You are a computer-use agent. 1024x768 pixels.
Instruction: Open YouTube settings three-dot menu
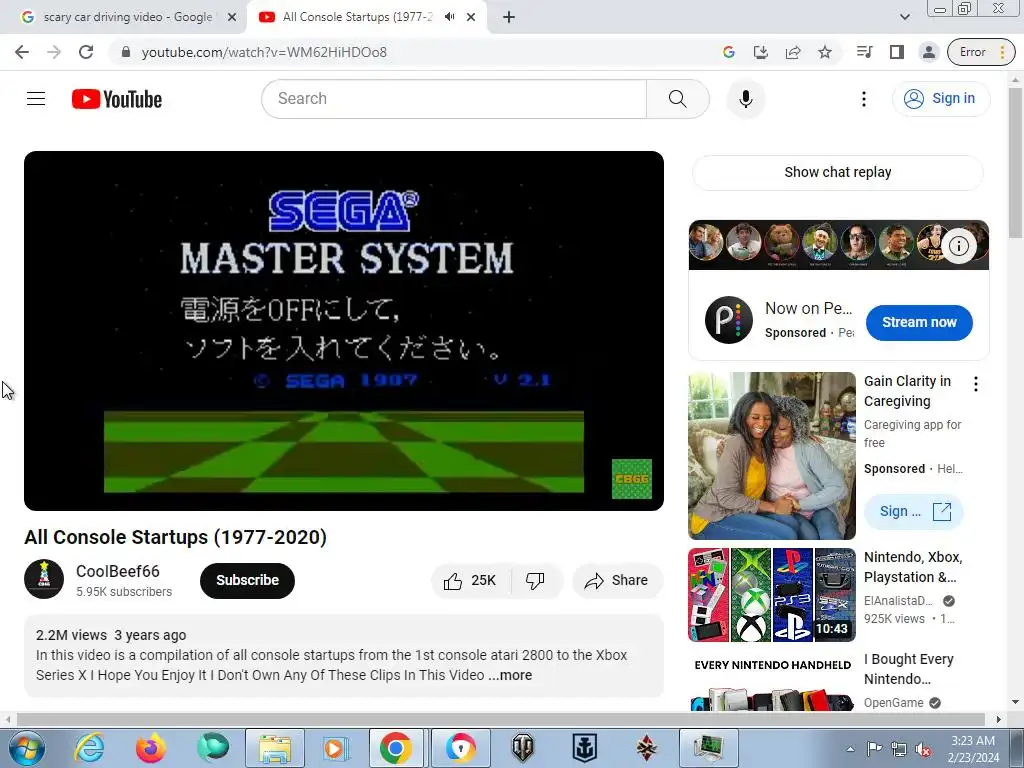point(863,99)
